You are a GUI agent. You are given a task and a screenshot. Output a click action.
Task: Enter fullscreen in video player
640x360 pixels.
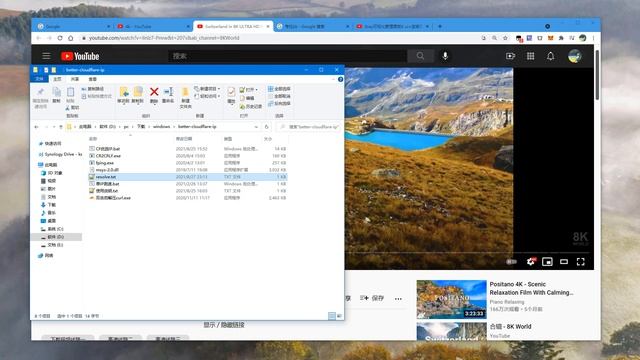coord(580,262)
